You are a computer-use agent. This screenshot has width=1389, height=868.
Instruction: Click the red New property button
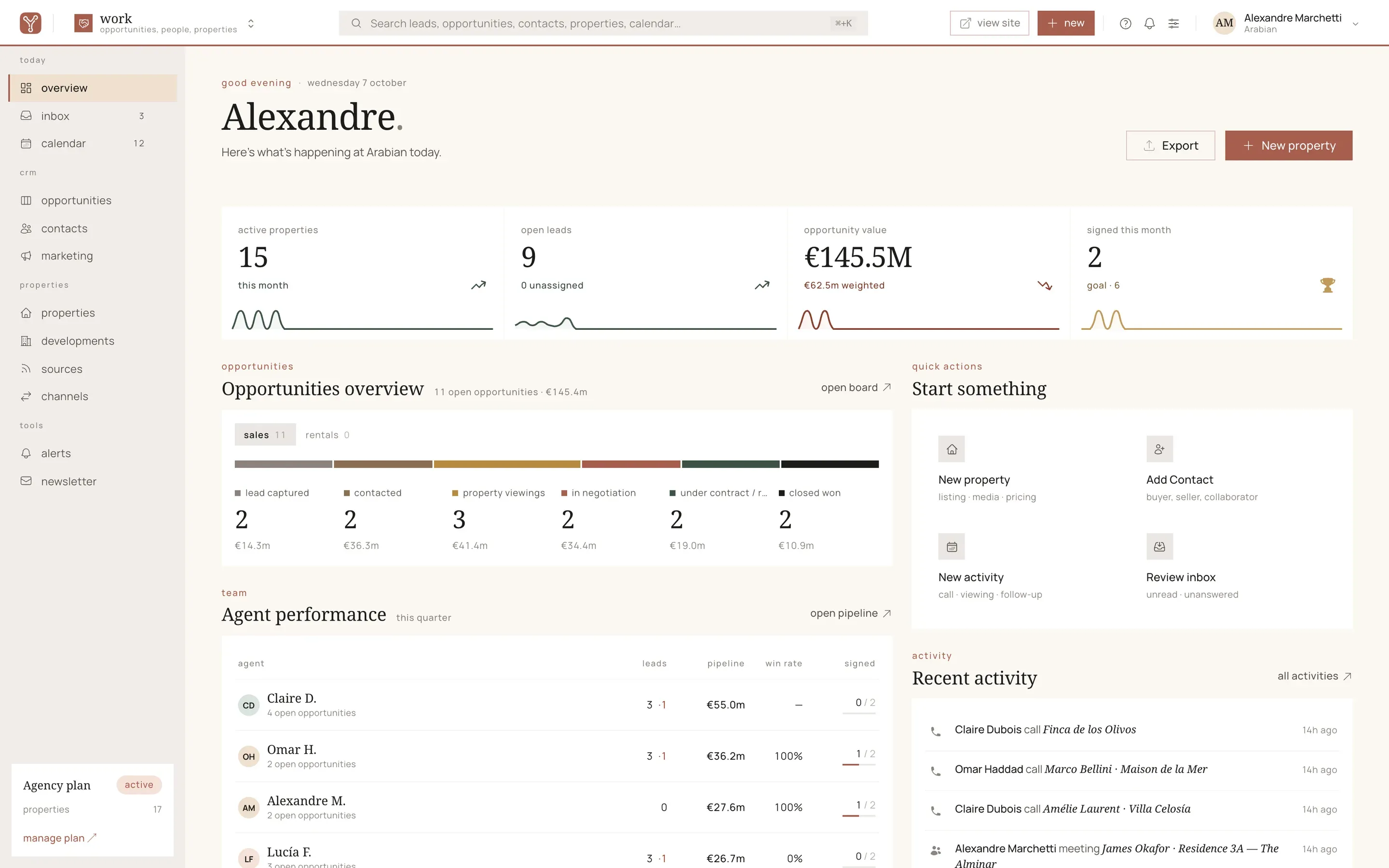[x=1289, y=145]
